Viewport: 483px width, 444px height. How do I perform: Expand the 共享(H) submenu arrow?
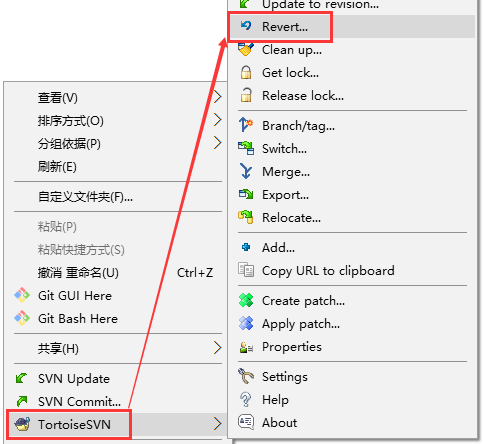[x=217, y=348]
